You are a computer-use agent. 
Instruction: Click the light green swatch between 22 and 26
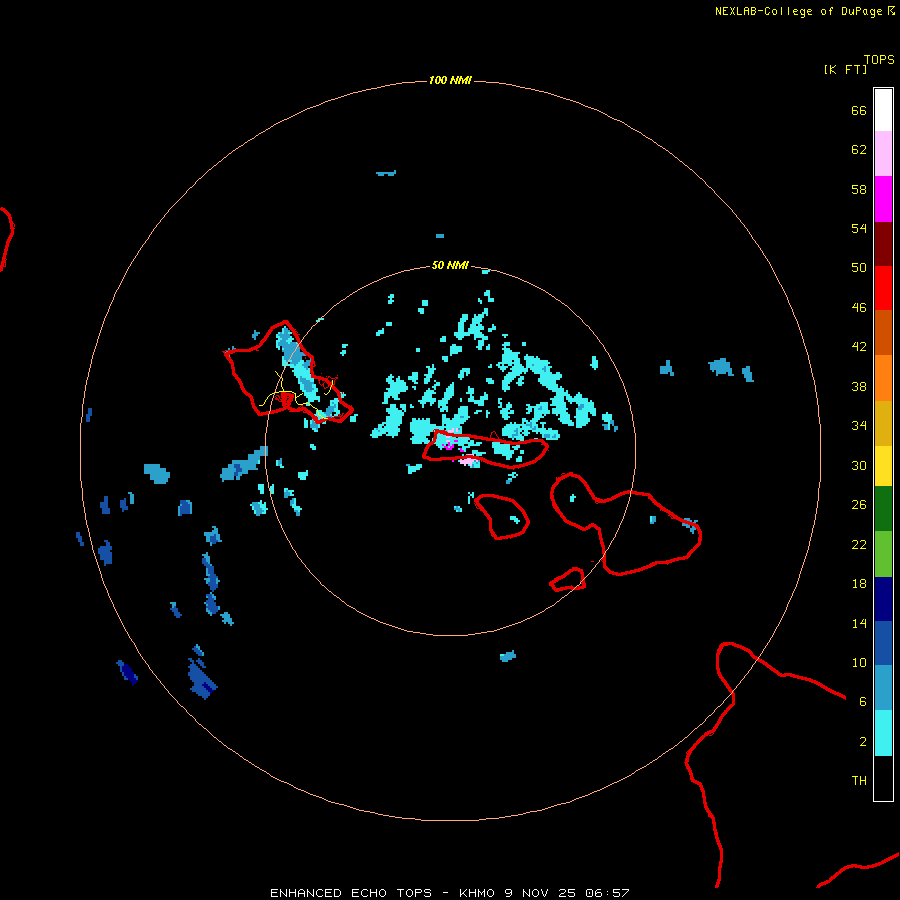tap(883, 554)
